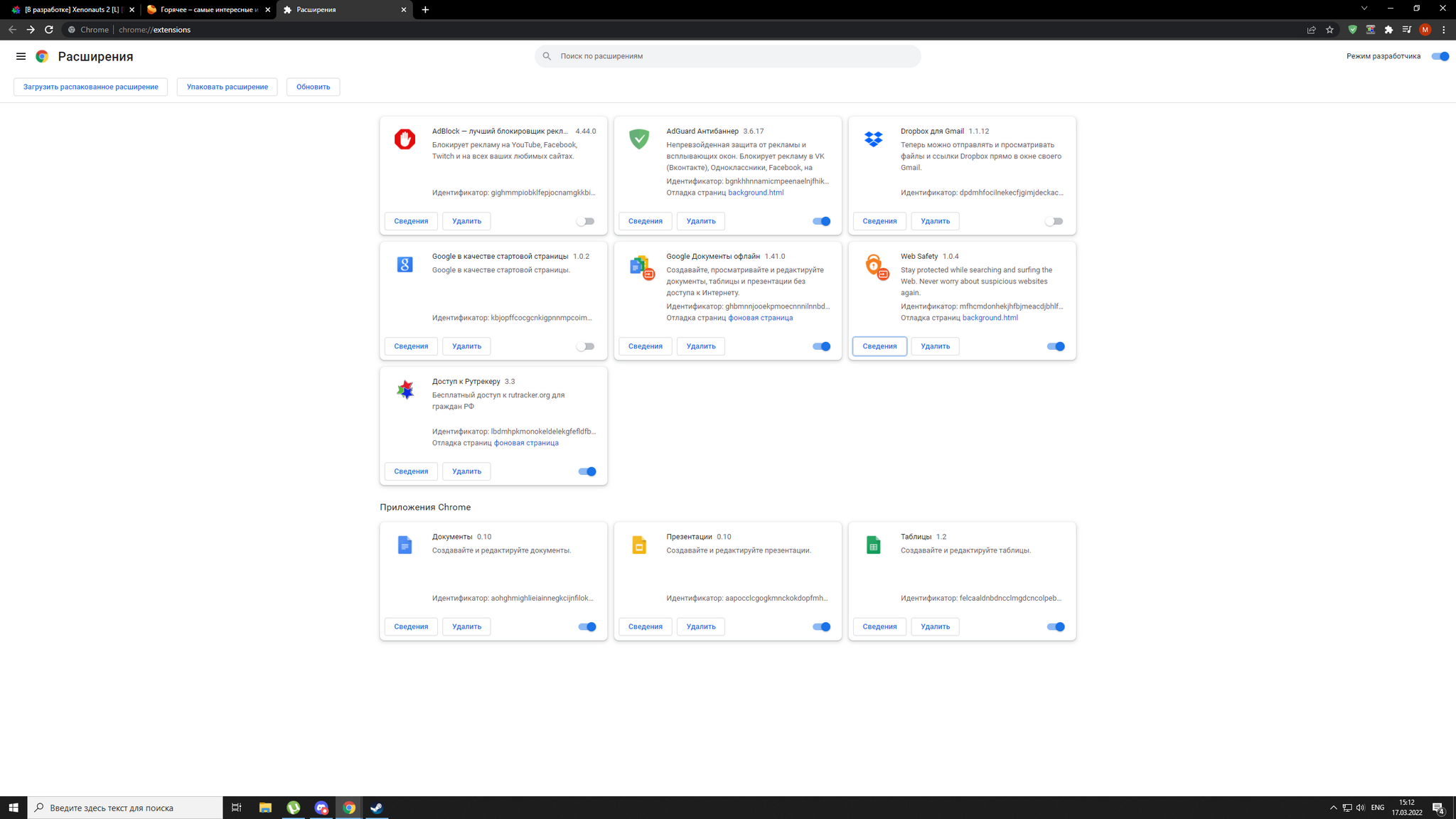
Task: Expand the Web Safety background.html page
Action: coord(990,317)
